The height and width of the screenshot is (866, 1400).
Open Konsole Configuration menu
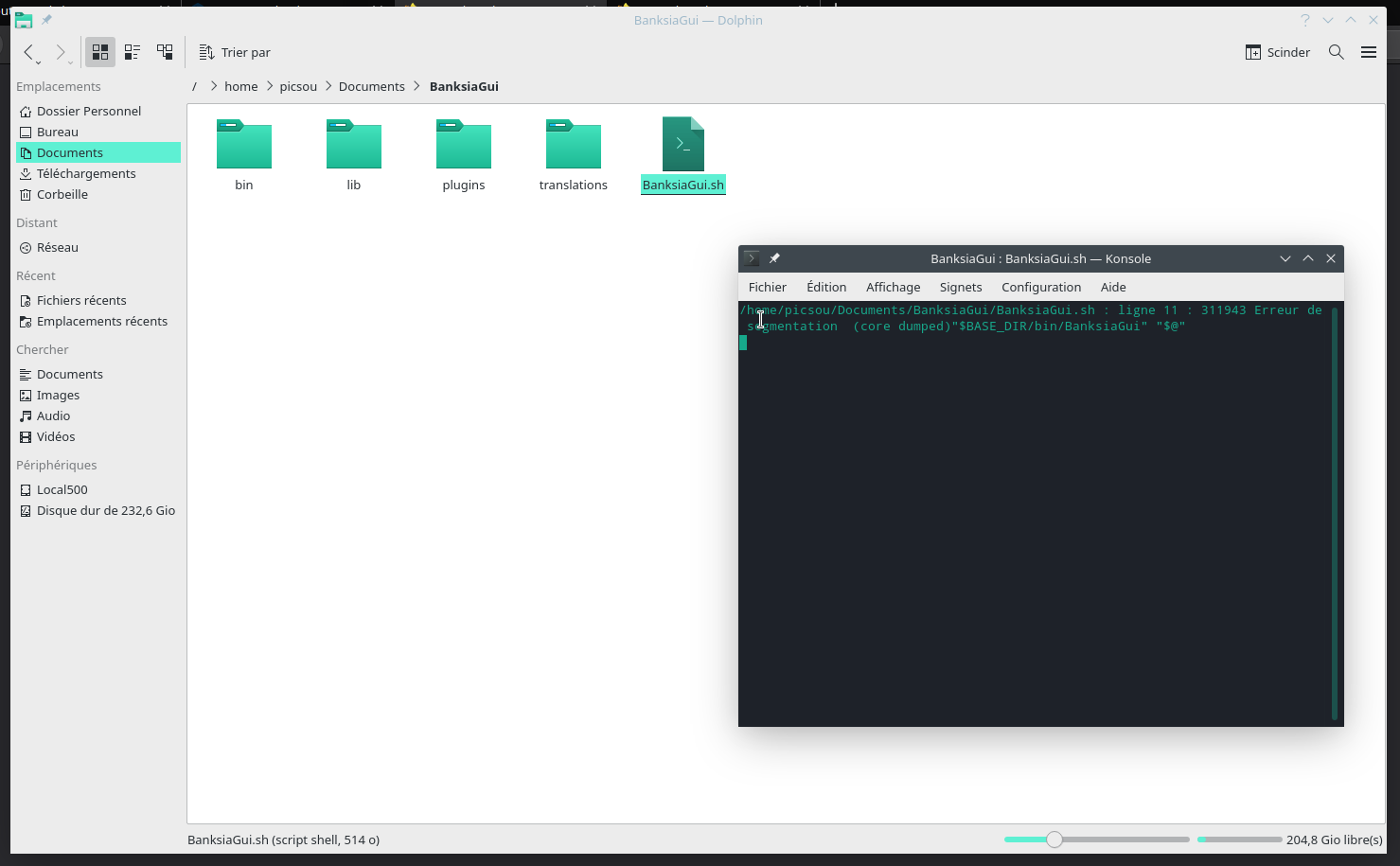click(x=1041, y=287)
